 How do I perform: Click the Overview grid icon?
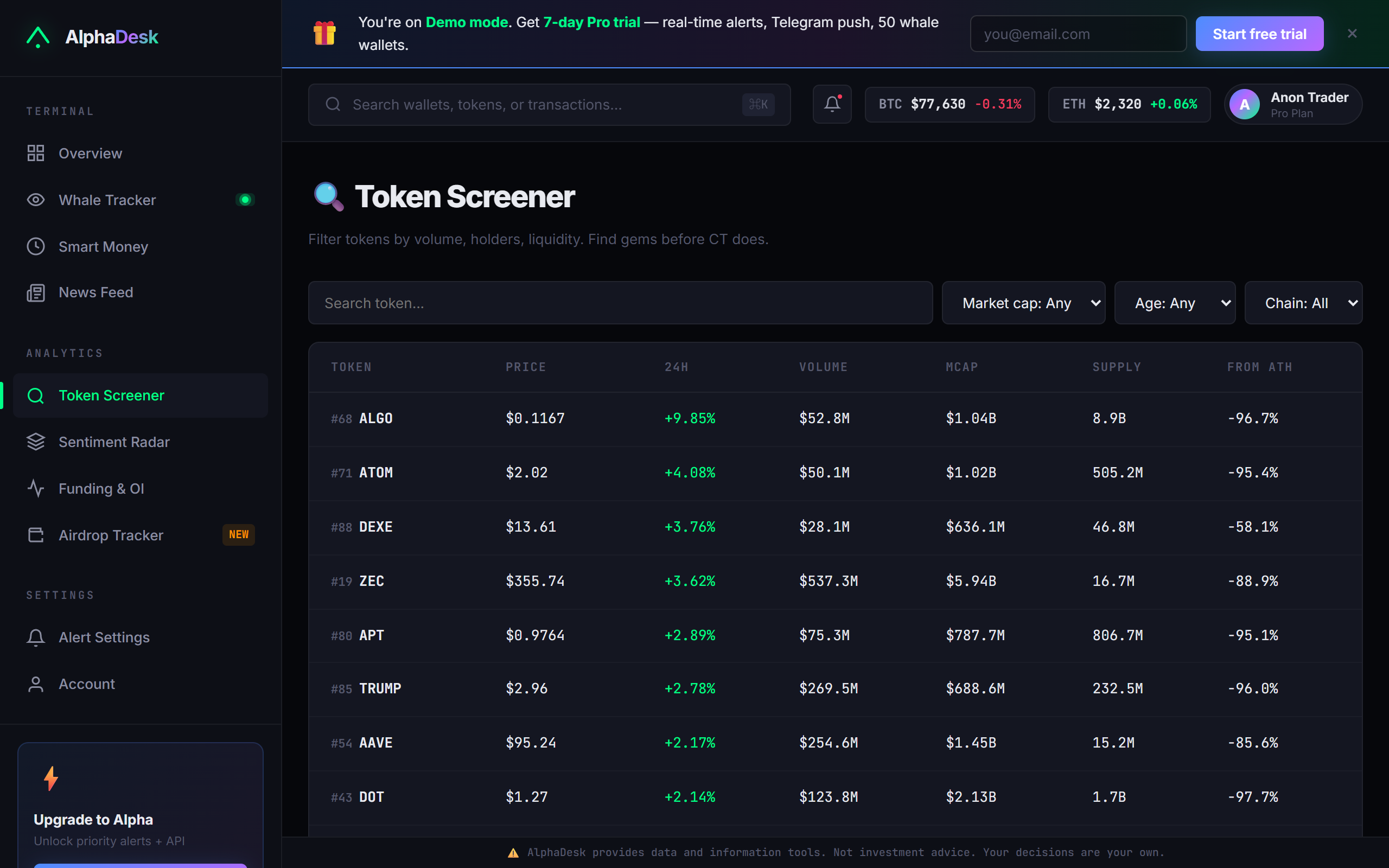coord(36,154)
